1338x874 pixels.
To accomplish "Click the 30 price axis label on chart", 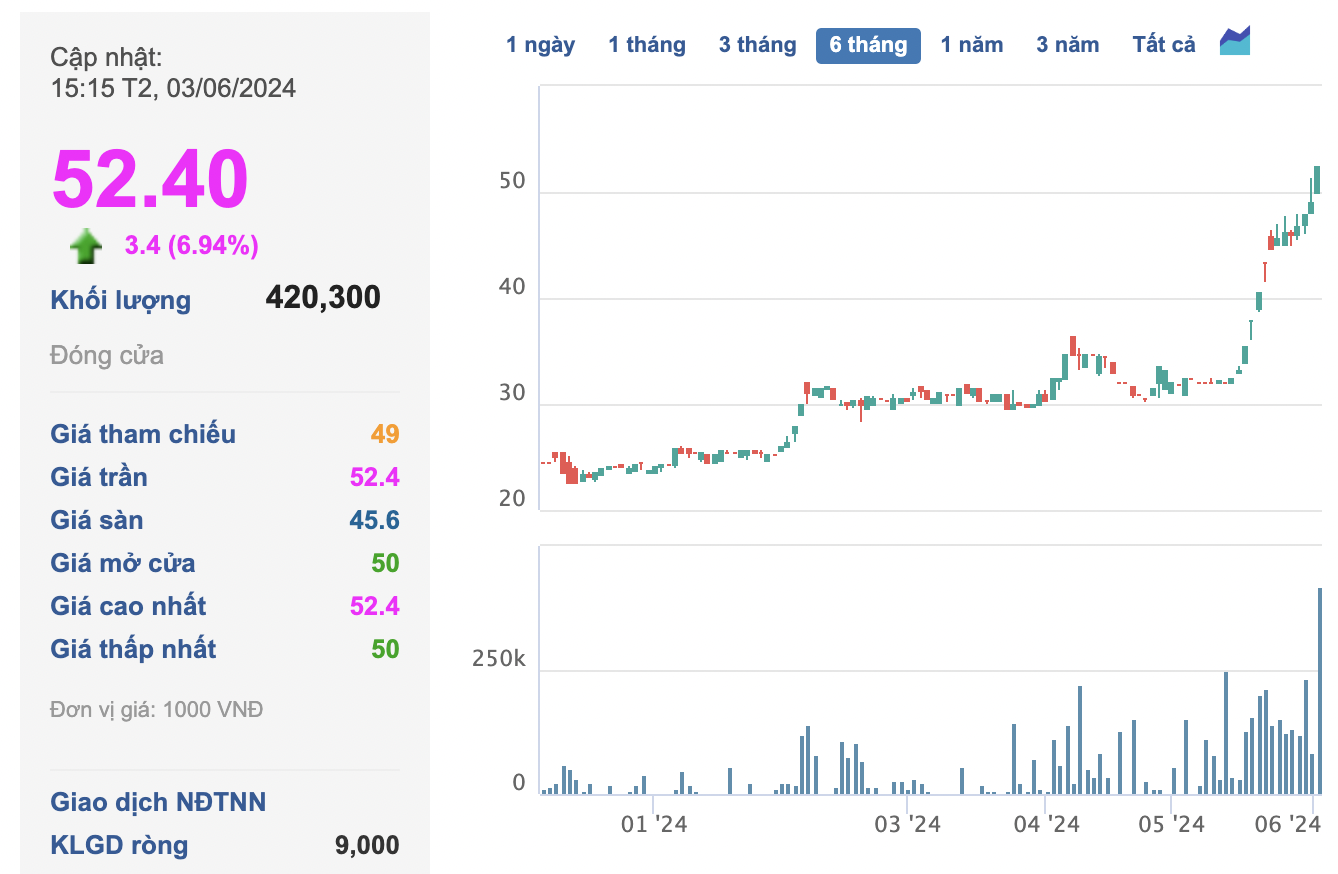I will tap(512, 393).
